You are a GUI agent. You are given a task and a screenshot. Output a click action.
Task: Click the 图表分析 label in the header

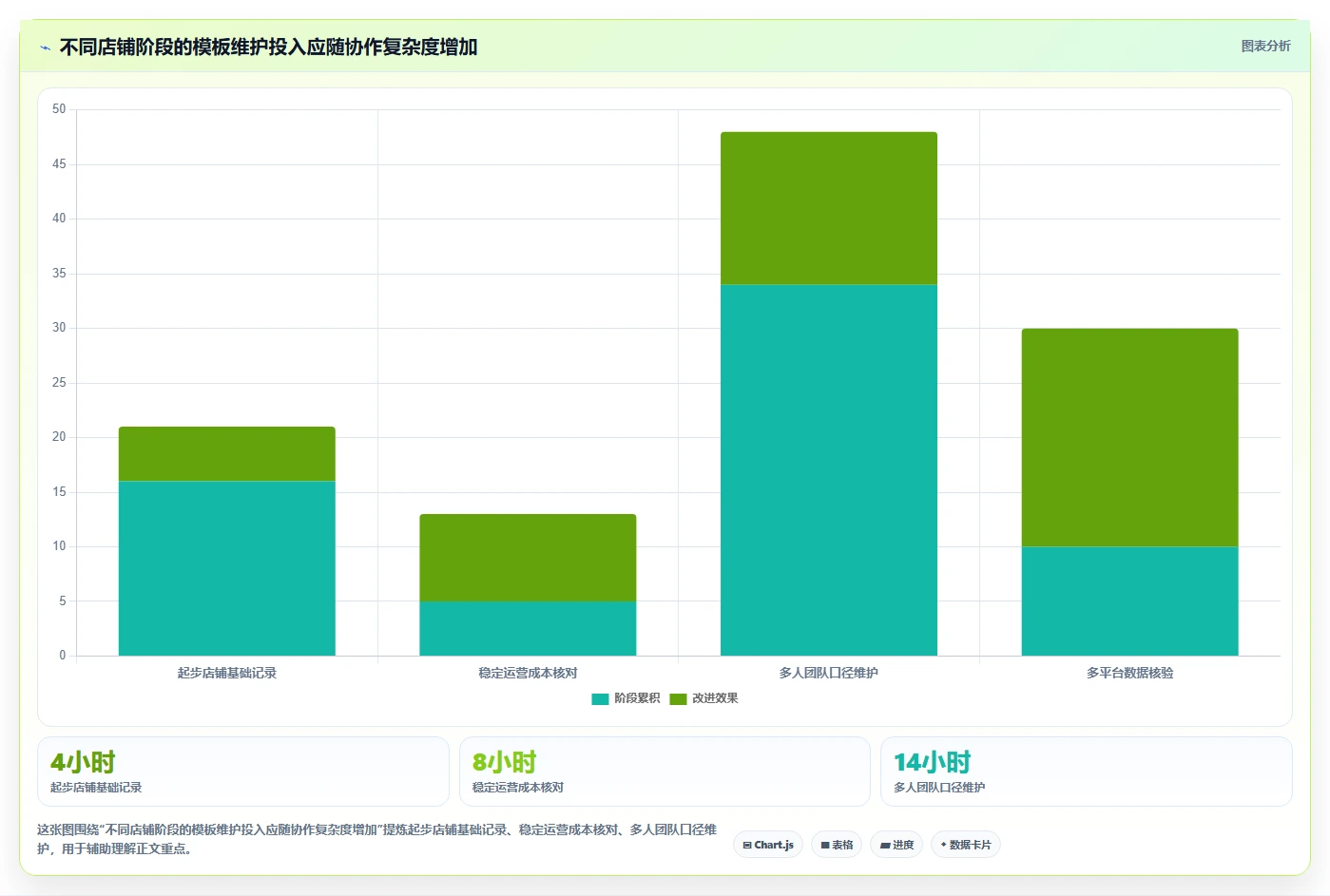pyautogui.click(x=1265, y=46)
